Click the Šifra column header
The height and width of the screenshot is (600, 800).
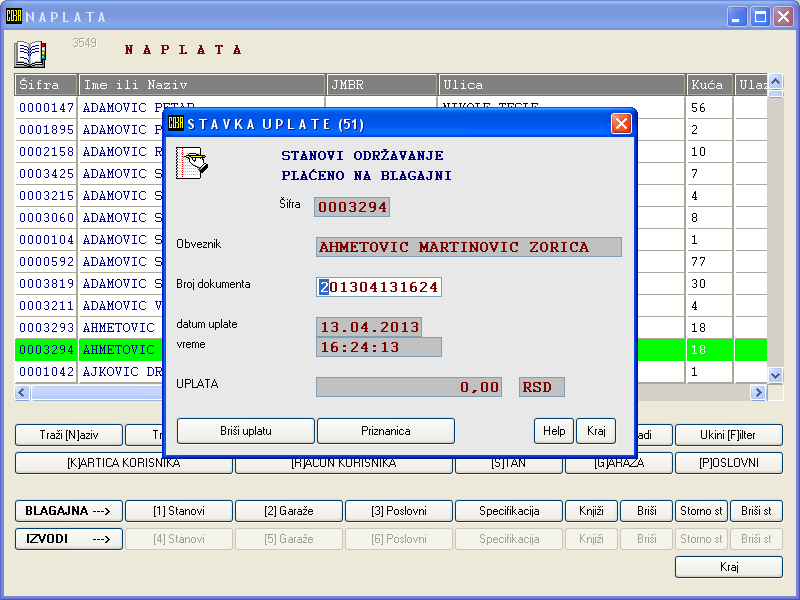(x=46, y=85)
